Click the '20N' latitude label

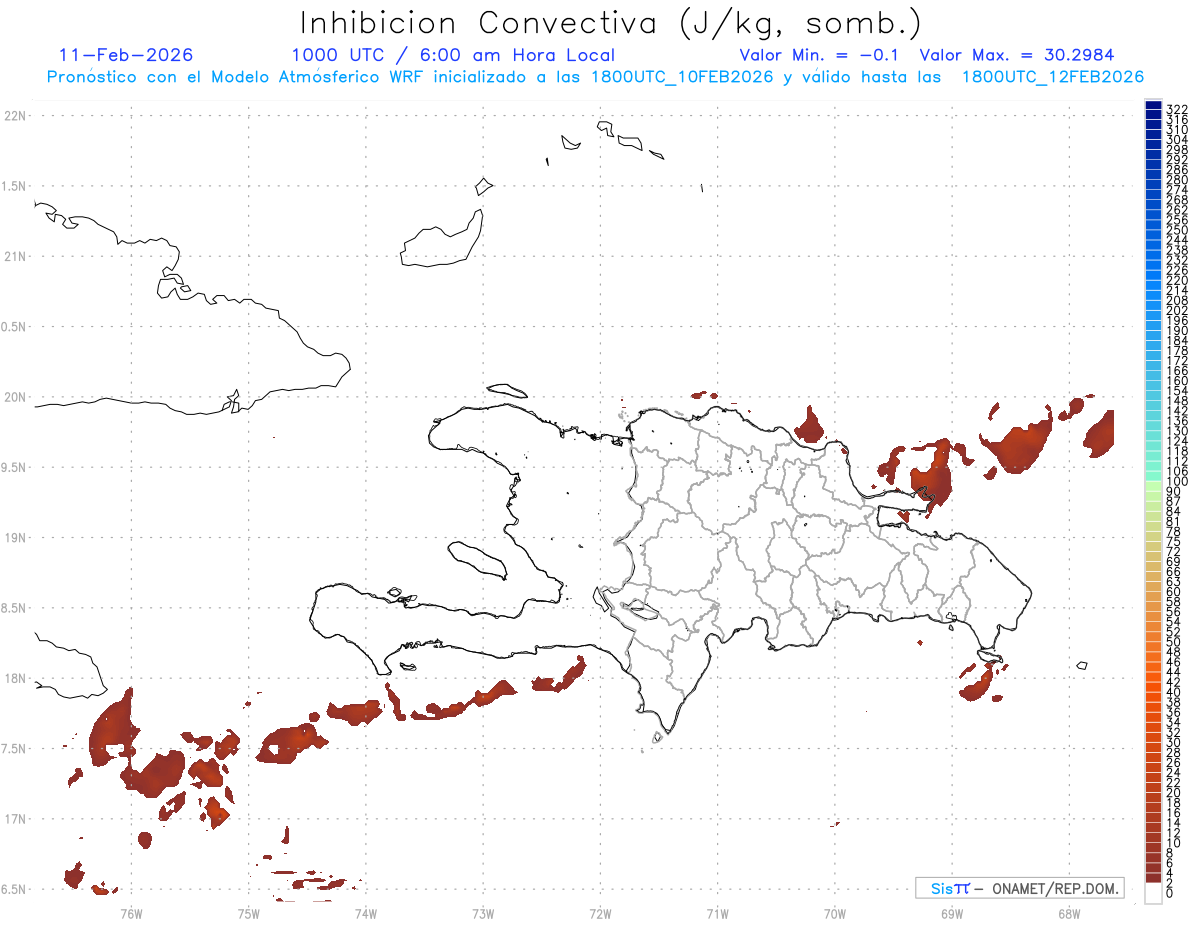pos(14,397)
